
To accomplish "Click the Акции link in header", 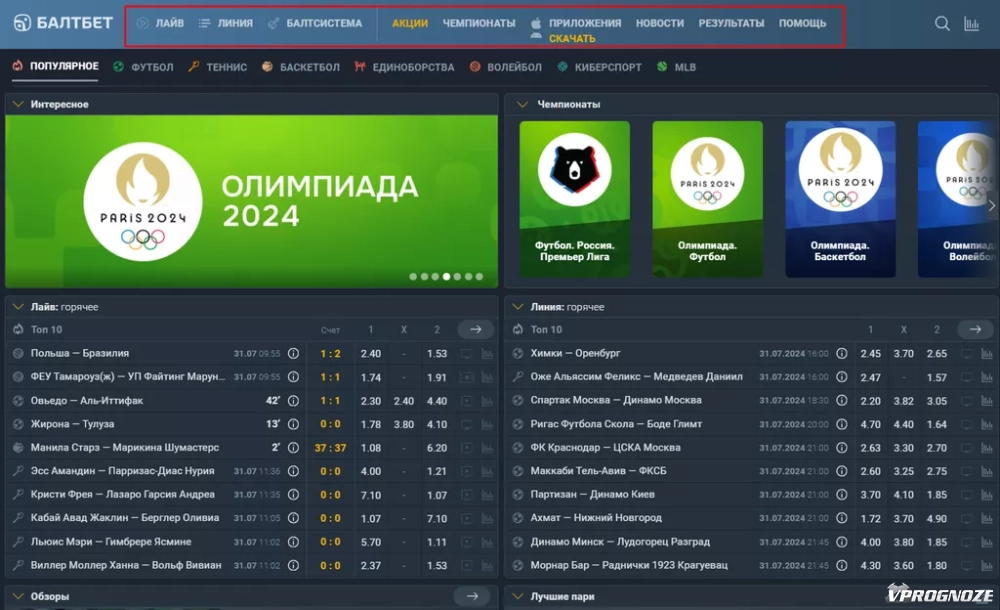I will tap(410, 23).
